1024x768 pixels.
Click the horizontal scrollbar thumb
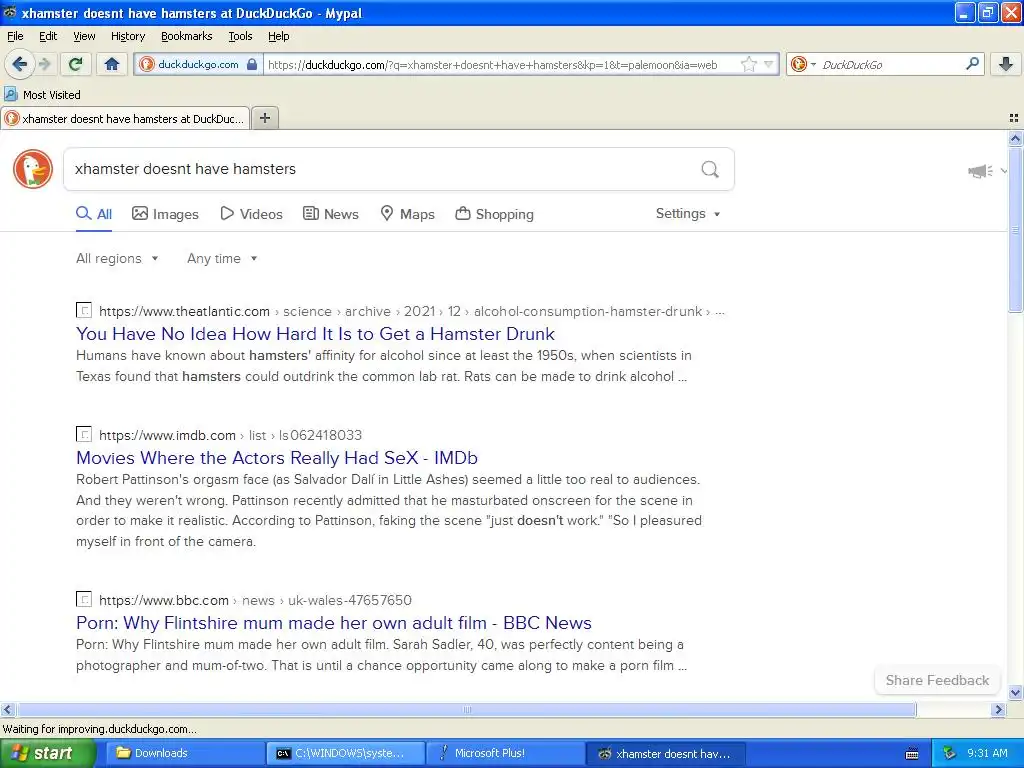(466, 709)
